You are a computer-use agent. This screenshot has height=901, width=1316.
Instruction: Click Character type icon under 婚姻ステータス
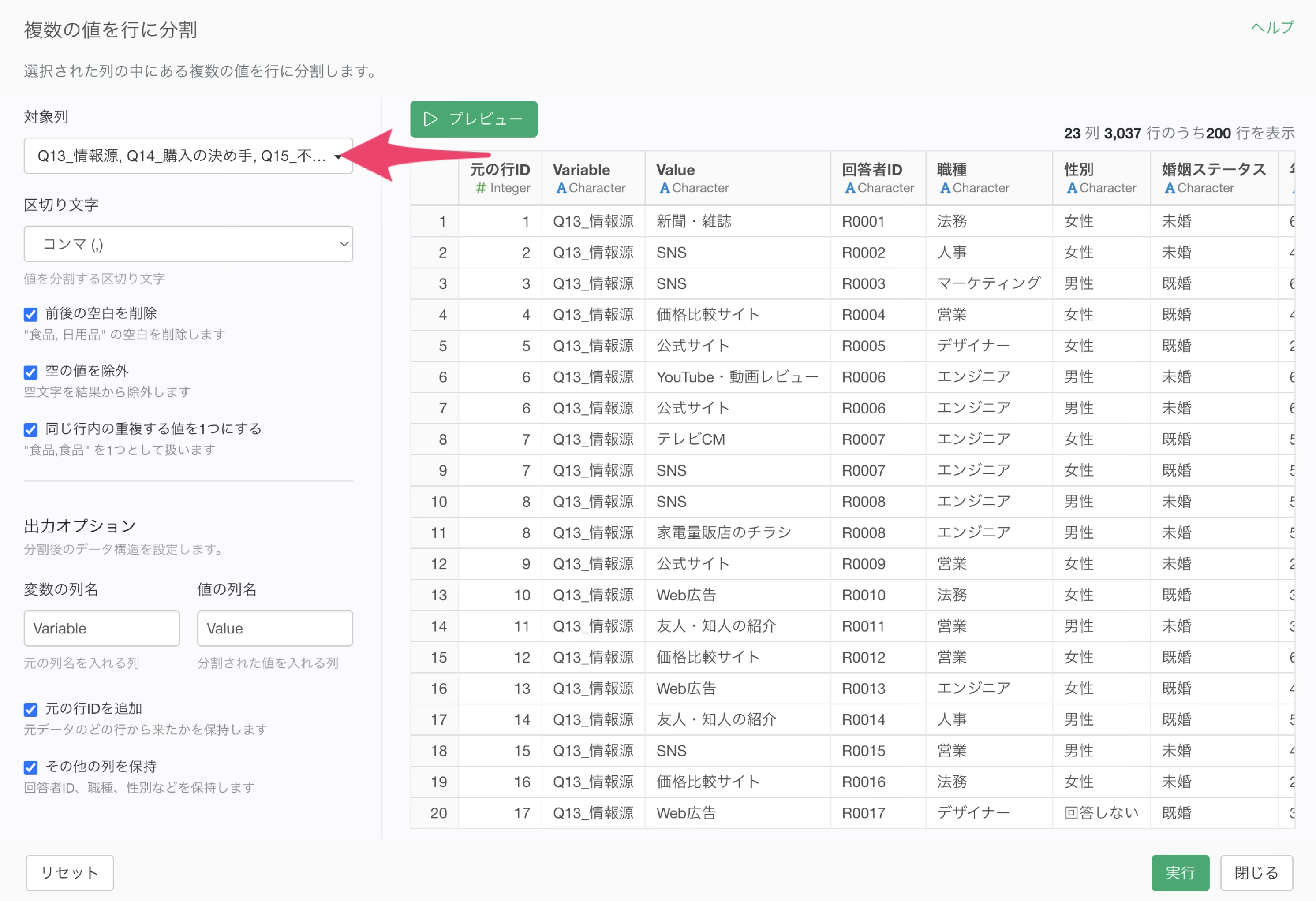1170,188
